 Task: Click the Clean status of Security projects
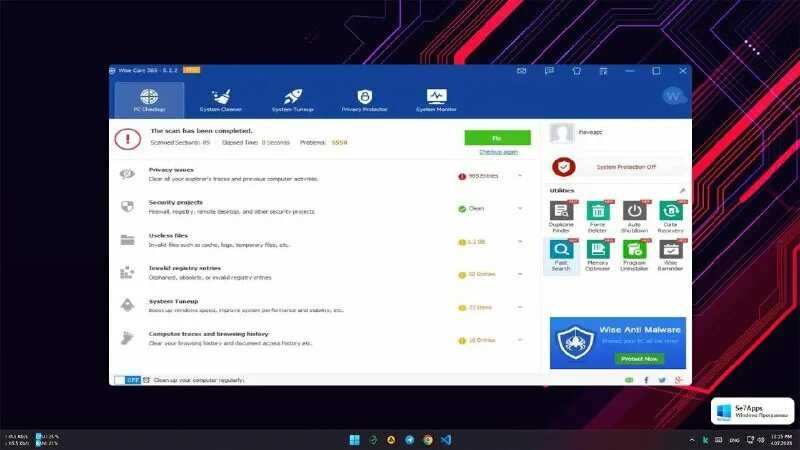coord(471,209)
